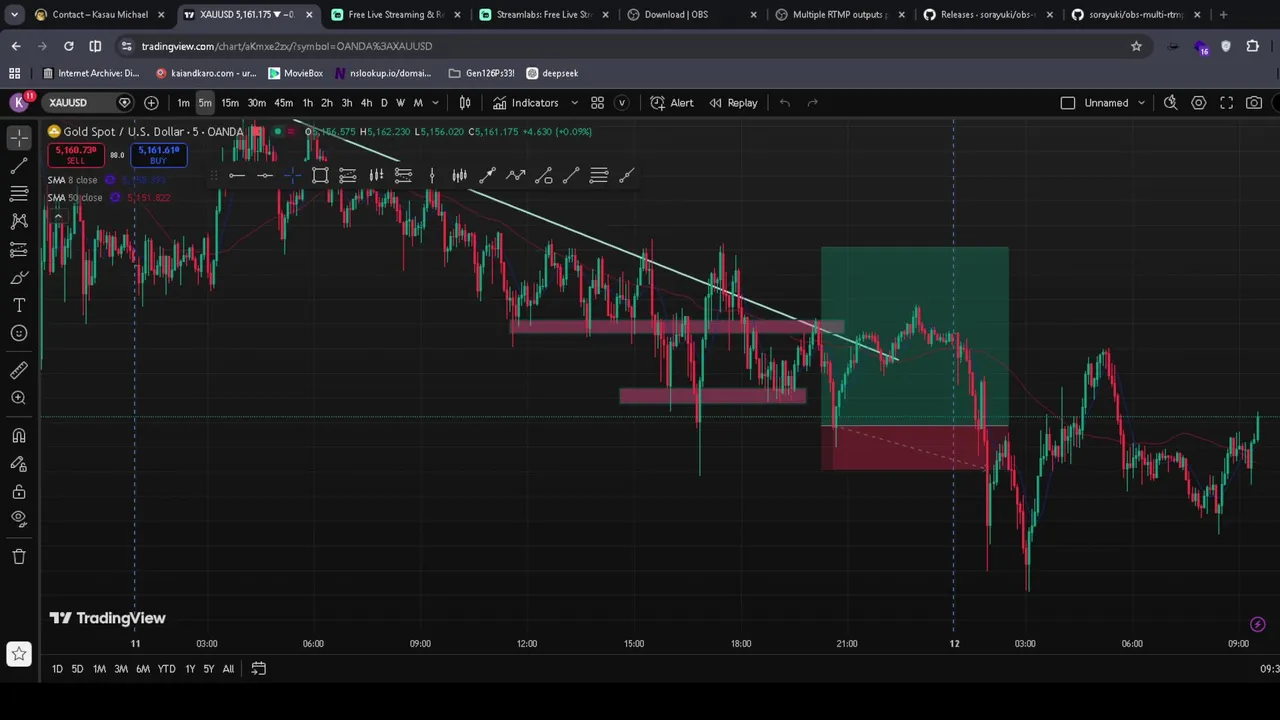Select the brush drawing tool
1280x720 pixels.
(x=19, y=277)
